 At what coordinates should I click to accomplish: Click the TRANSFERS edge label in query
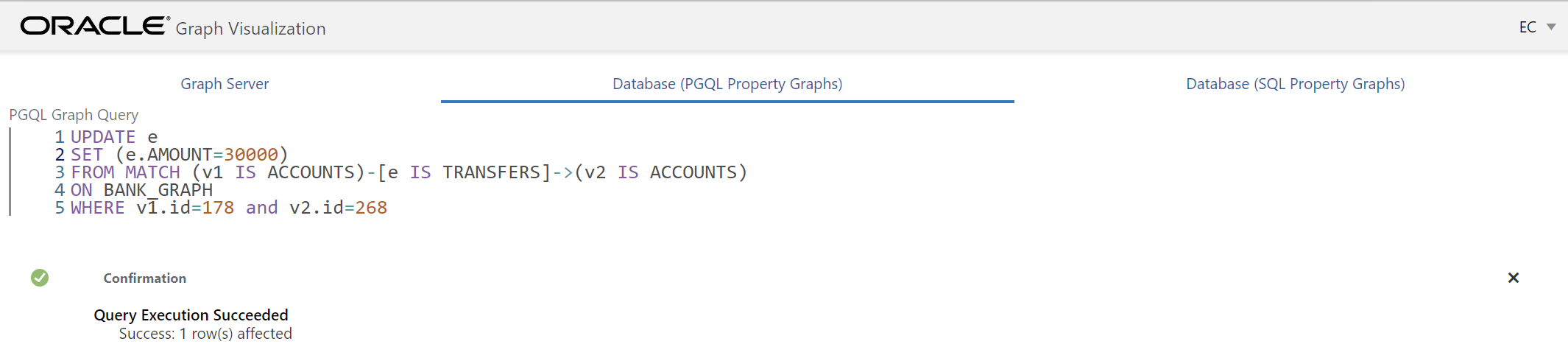[x=492, y=172]
